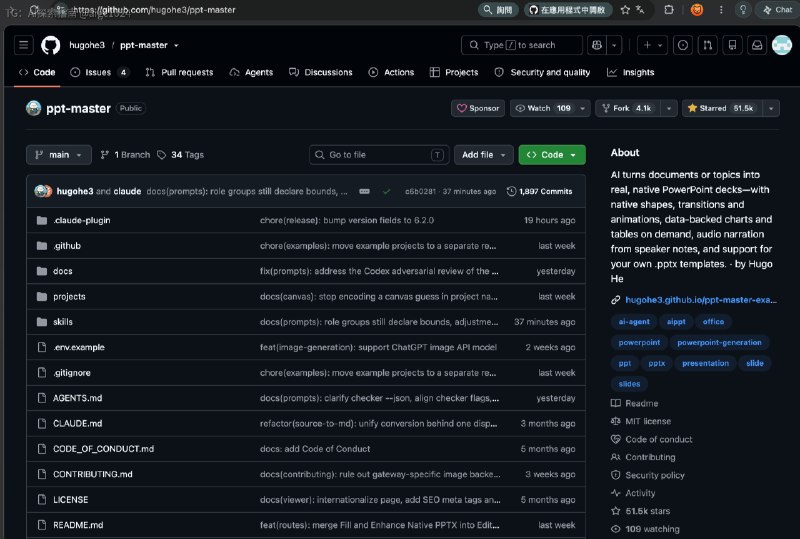Expand commit message ellipsis button

click(364, 191)
